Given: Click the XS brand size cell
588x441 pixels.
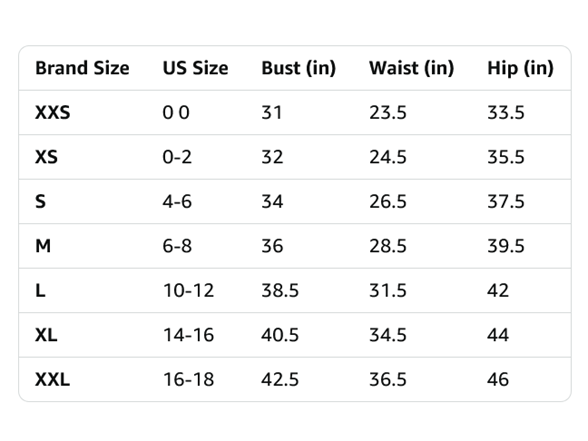Looking at the screenshot, I should (x=46, y=157).
